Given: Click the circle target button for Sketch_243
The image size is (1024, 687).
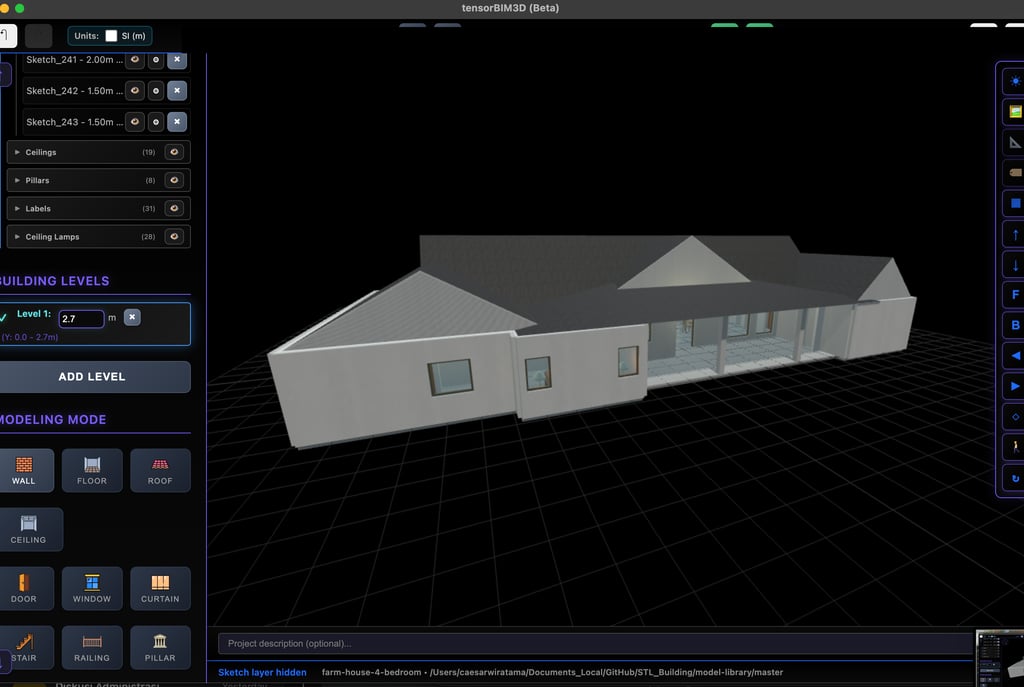Looking at the screenshot, I should [x=156, y=122].
